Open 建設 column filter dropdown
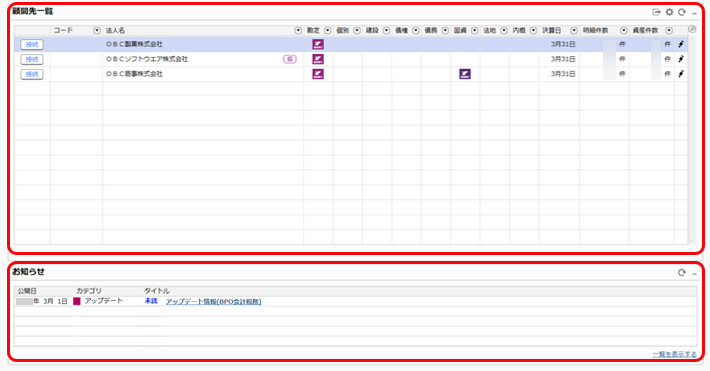This screenshot has width=710, height=371. click(x=386, y=30)
